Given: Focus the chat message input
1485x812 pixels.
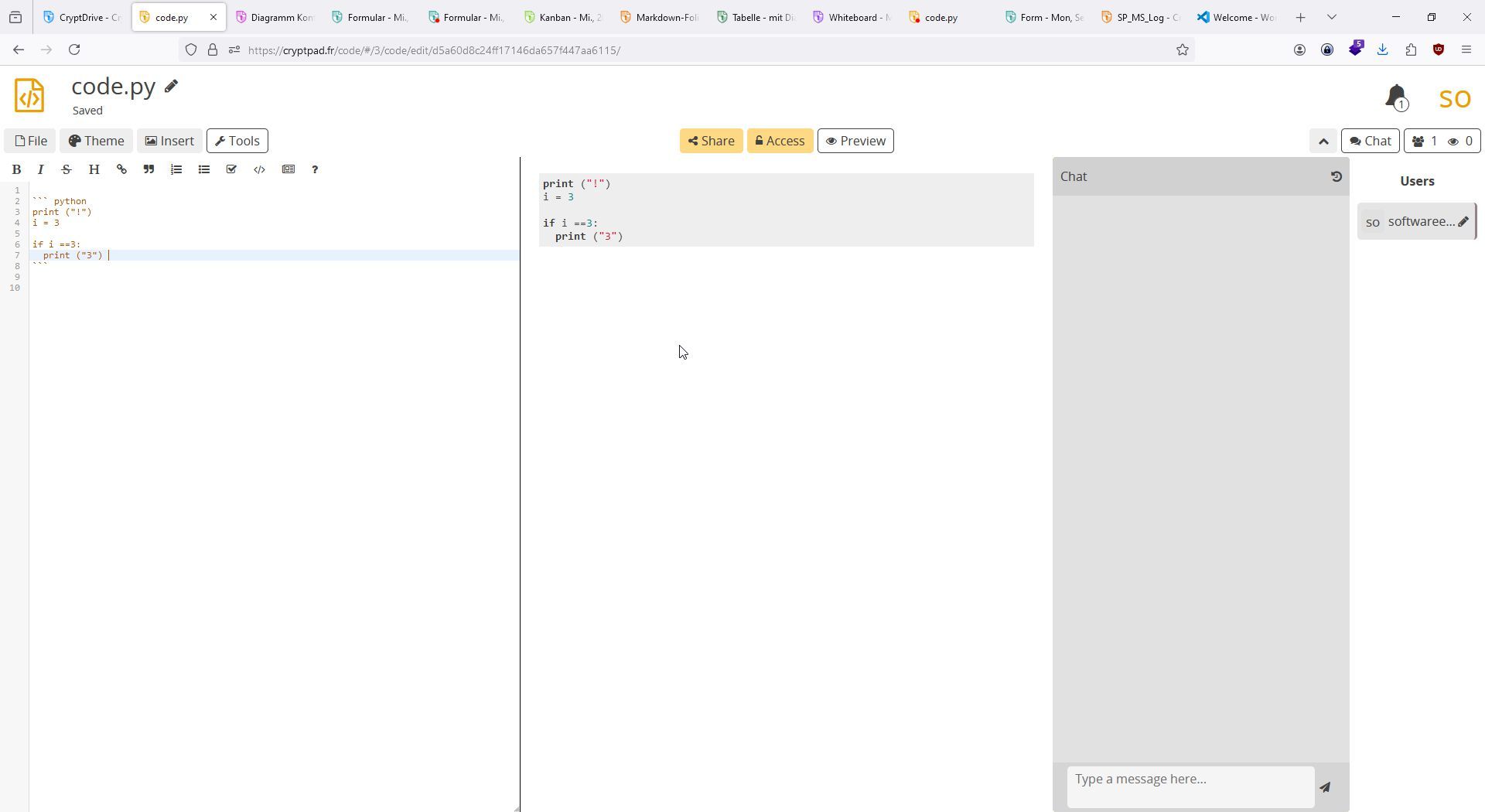Looking at the screenshot, I should click(x=1190, y=787).
